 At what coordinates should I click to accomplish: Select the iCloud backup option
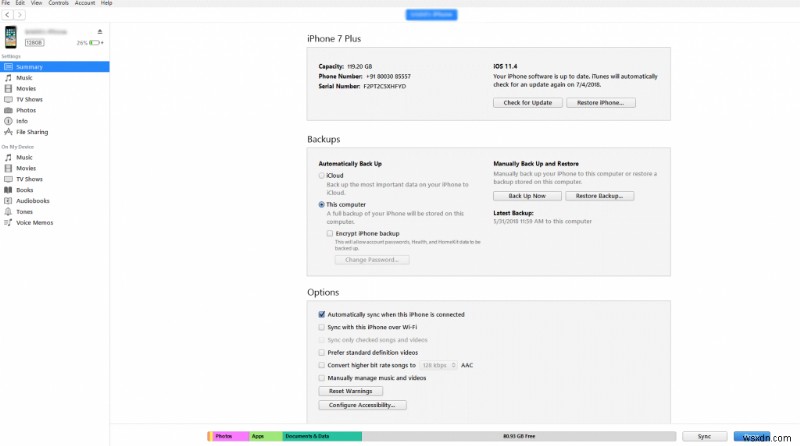point(322,175)
